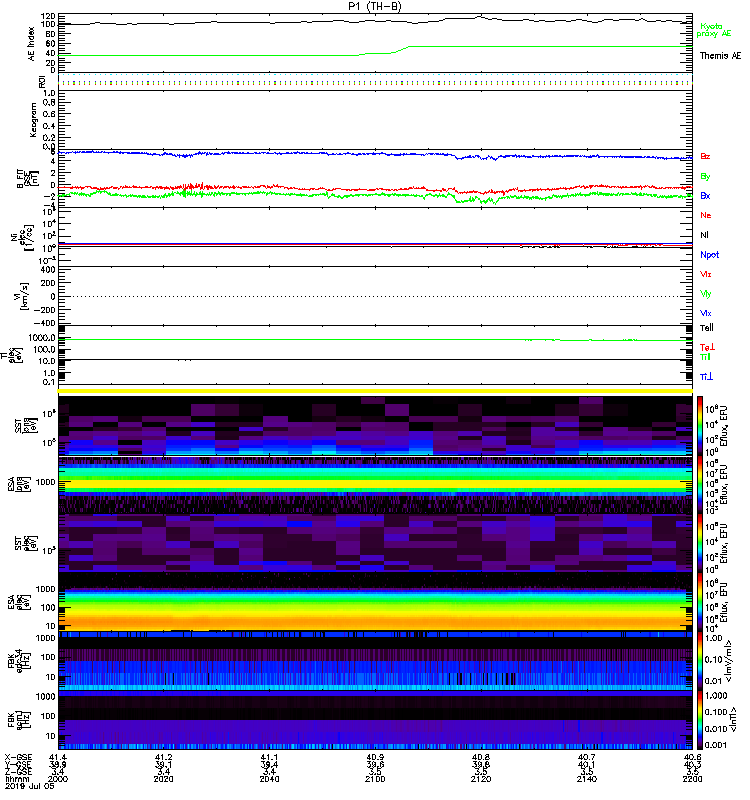Click the 2120 time tick label
This screenshot has height=800, width=750.
pos(481,779)
